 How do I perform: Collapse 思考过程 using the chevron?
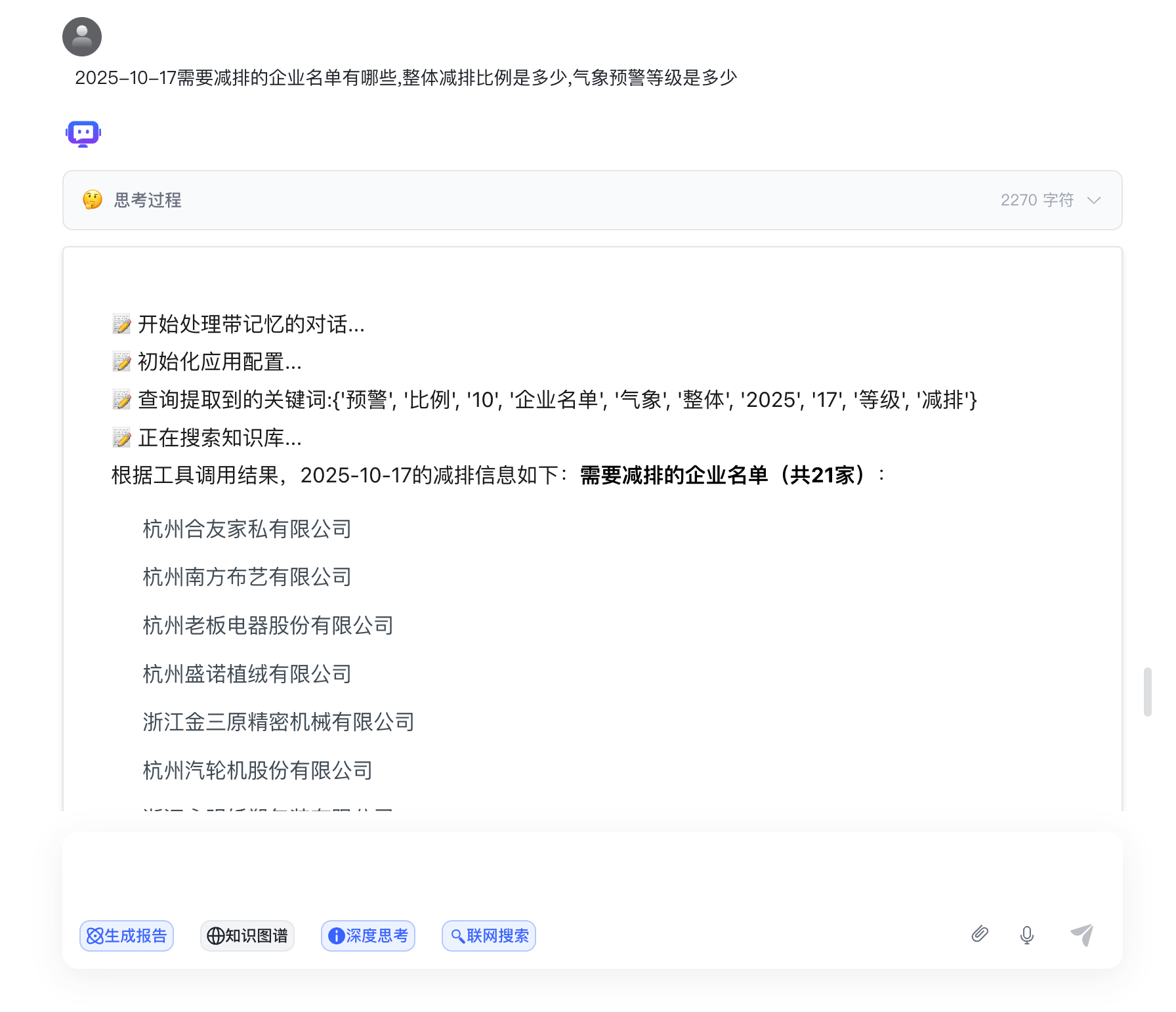[1095, 201]
